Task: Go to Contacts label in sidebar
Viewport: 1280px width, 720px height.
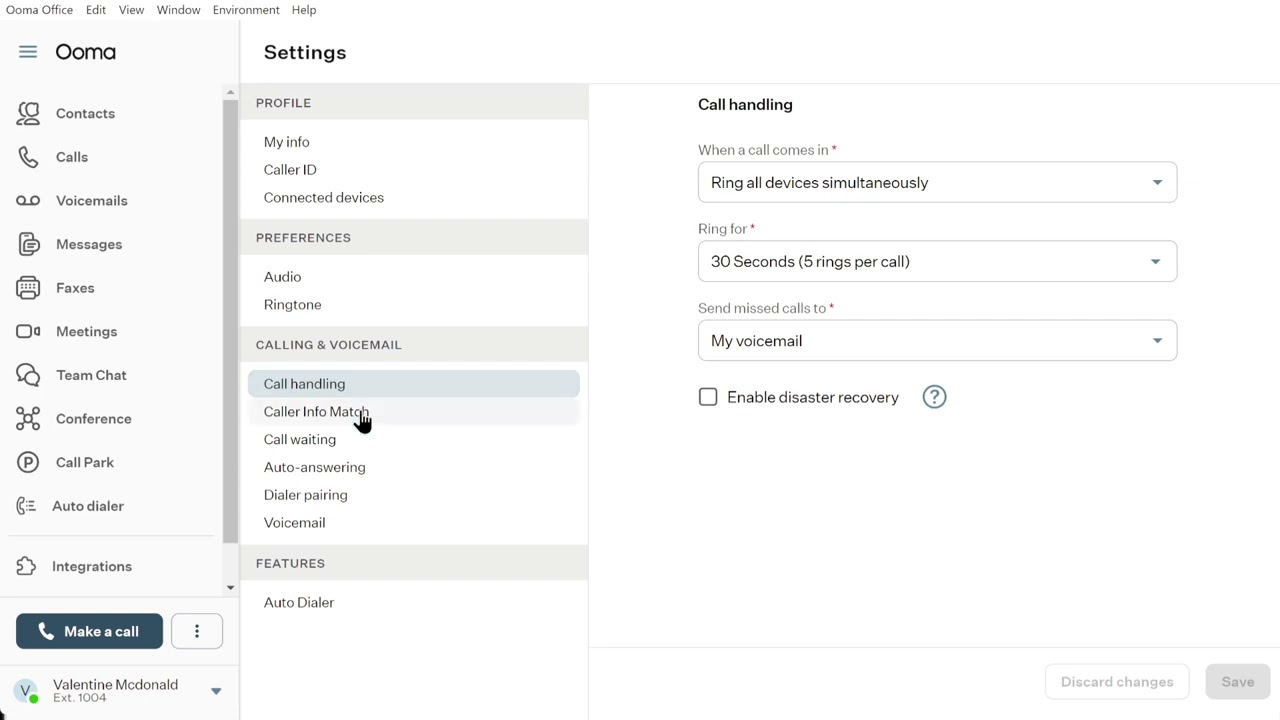Action: [x=85, y=113]
